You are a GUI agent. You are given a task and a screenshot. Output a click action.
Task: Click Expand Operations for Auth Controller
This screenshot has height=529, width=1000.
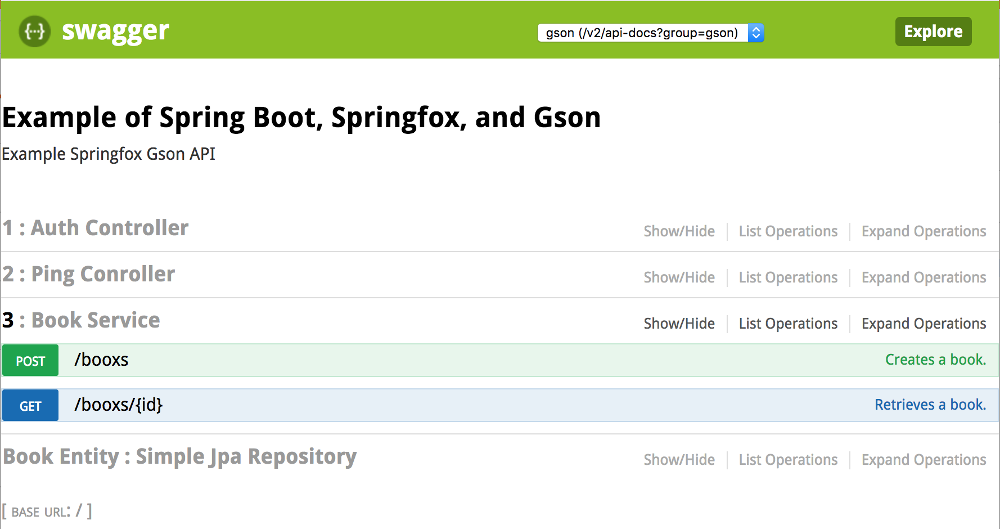924,231
